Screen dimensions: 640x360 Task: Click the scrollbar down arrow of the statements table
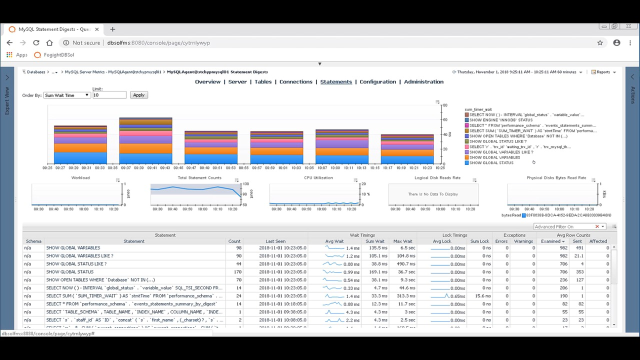[x=614, y=324]
